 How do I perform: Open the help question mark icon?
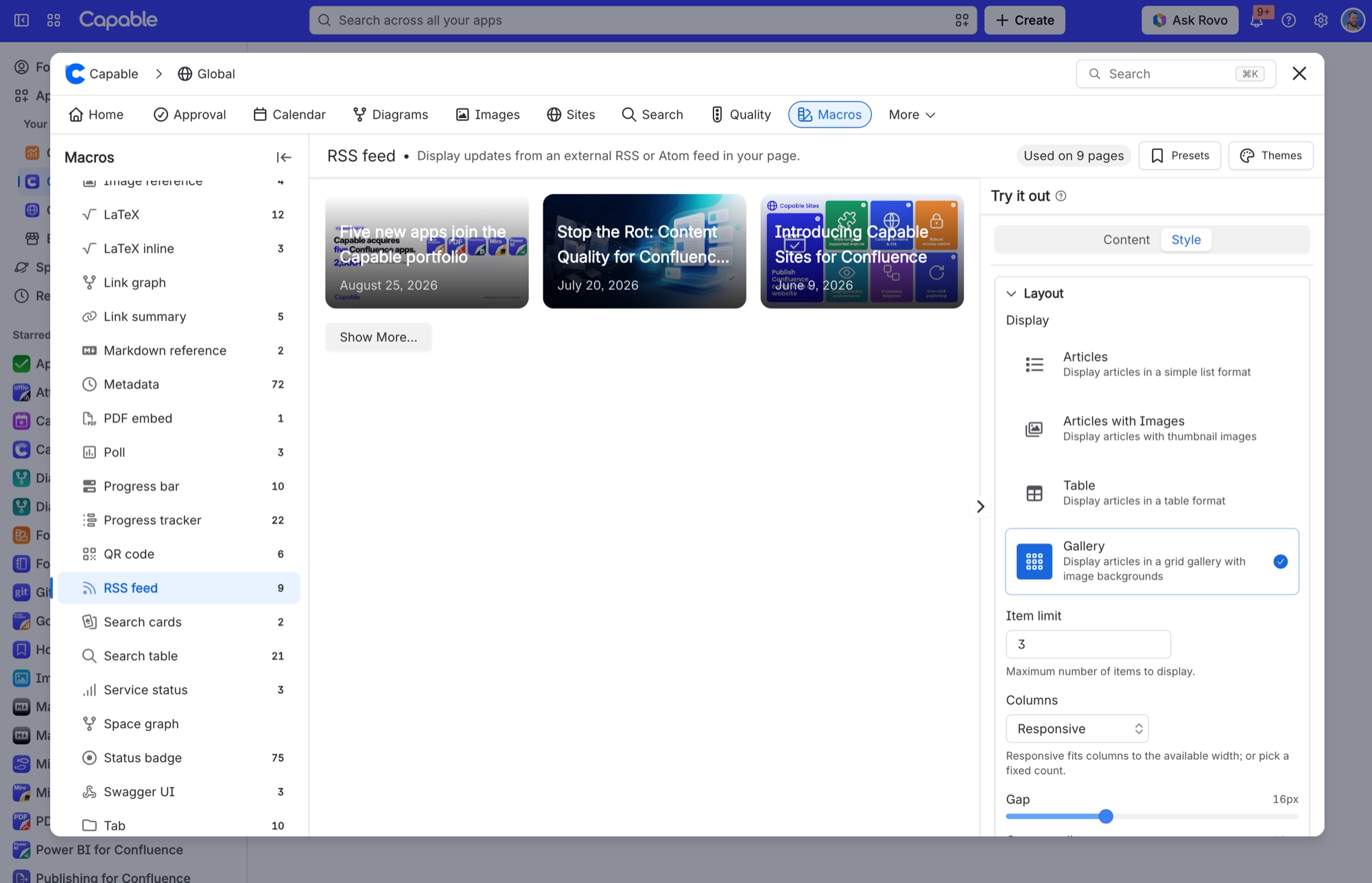click(1289, 21)
